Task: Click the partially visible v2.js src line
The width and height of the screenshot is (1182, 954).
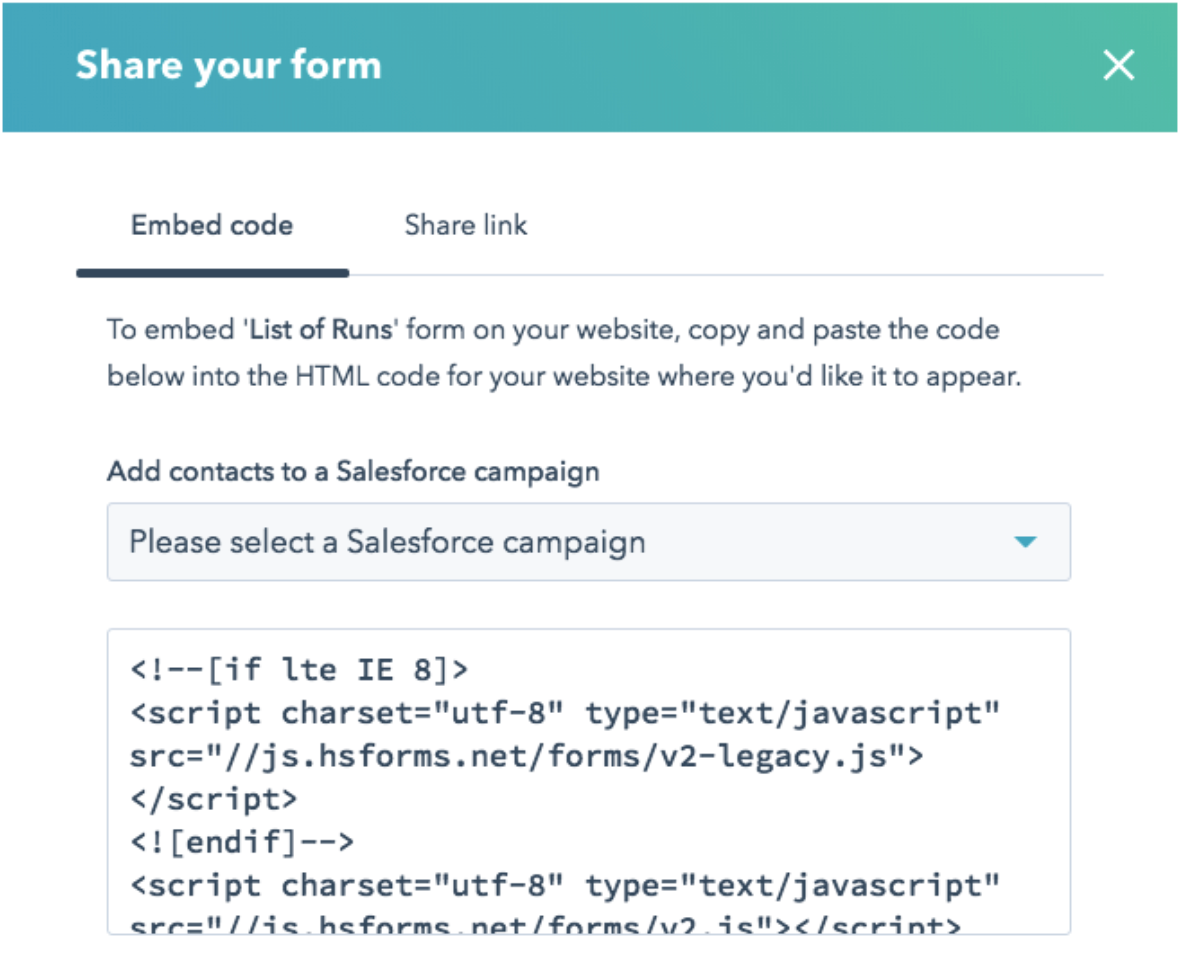Action: tap(545, 923)
